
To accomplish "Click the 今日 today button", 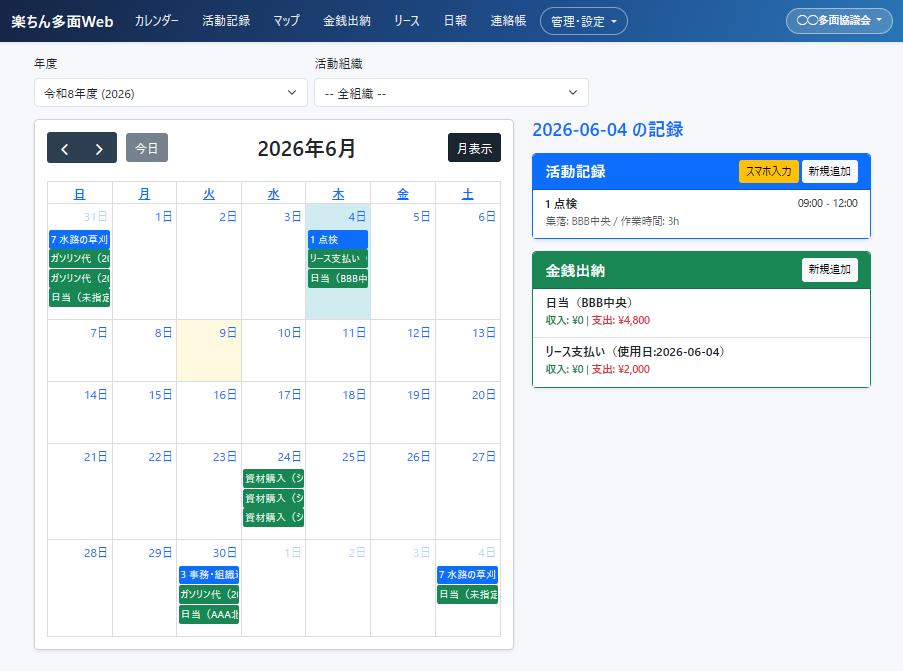I will click(147, 148).
